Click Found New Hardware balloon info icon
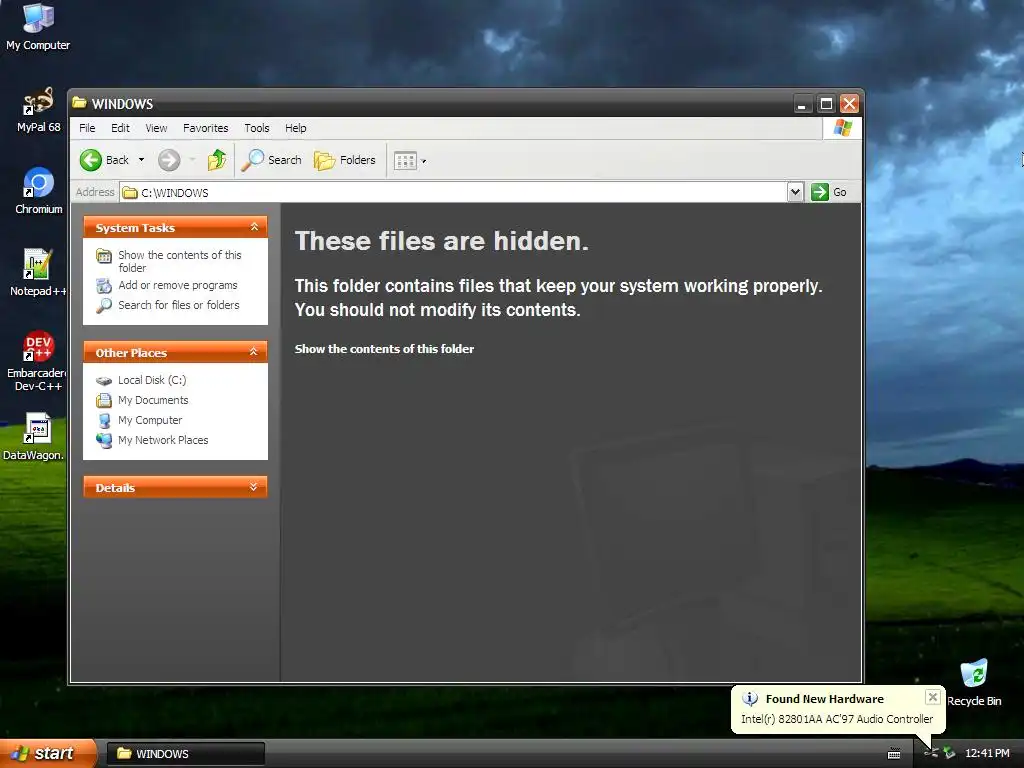This screenshot has width=1024, height=768. point(750,699)
